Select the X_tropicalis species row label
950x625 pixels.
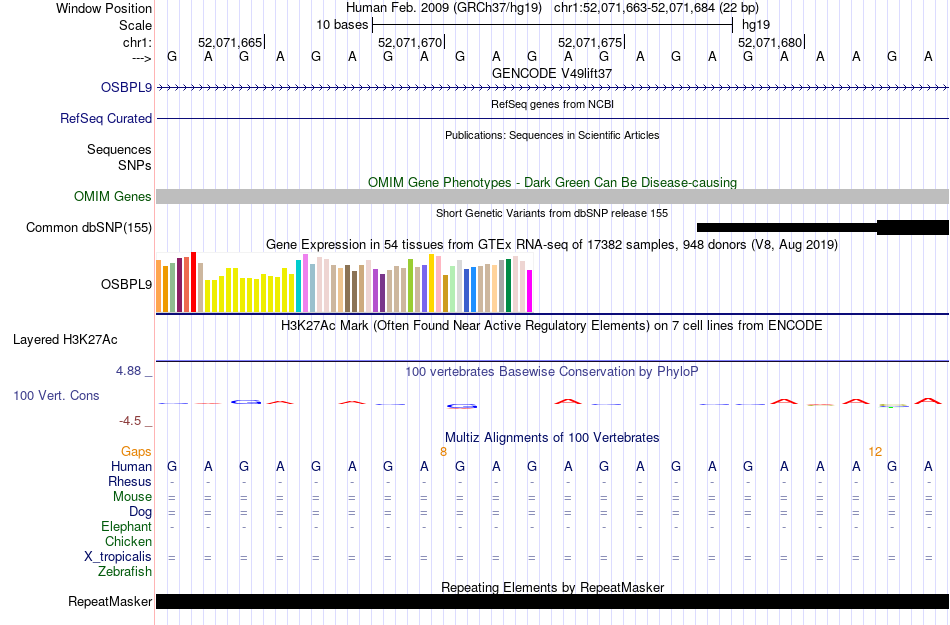point(118,557)
